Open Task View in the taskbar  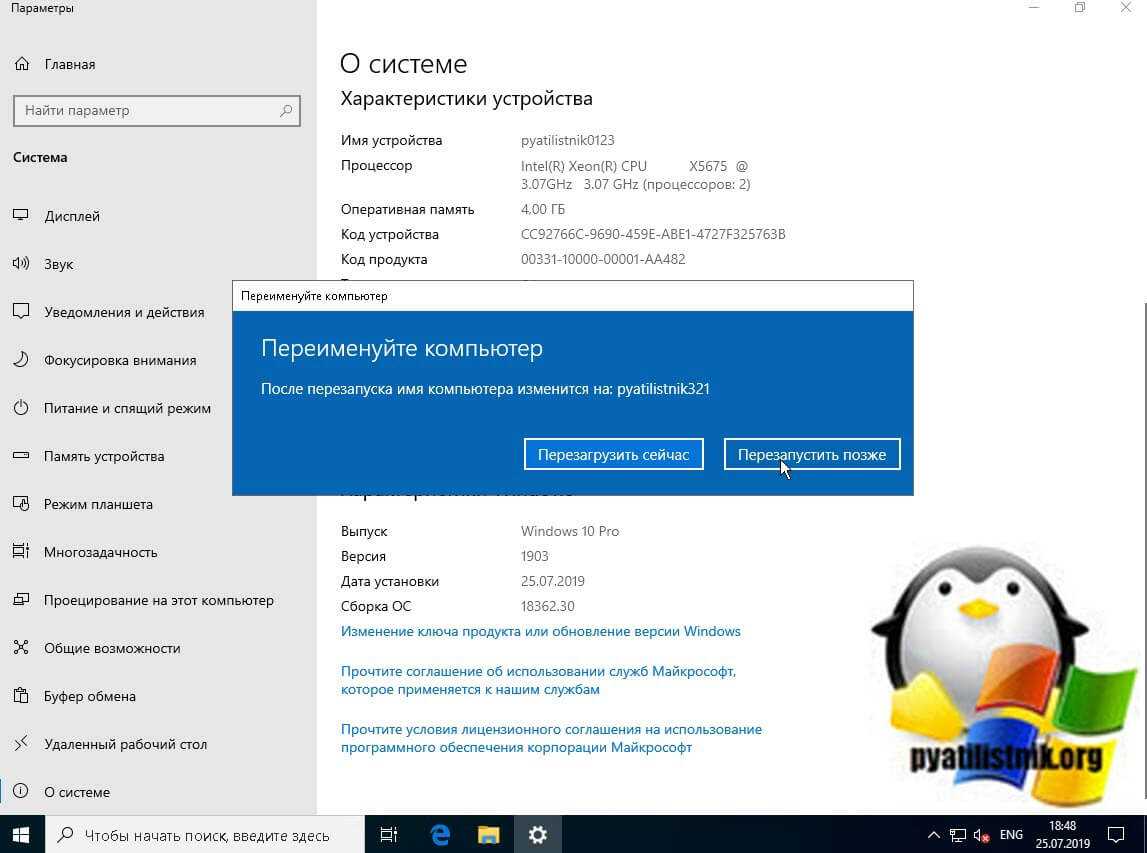tap(389, 835)
